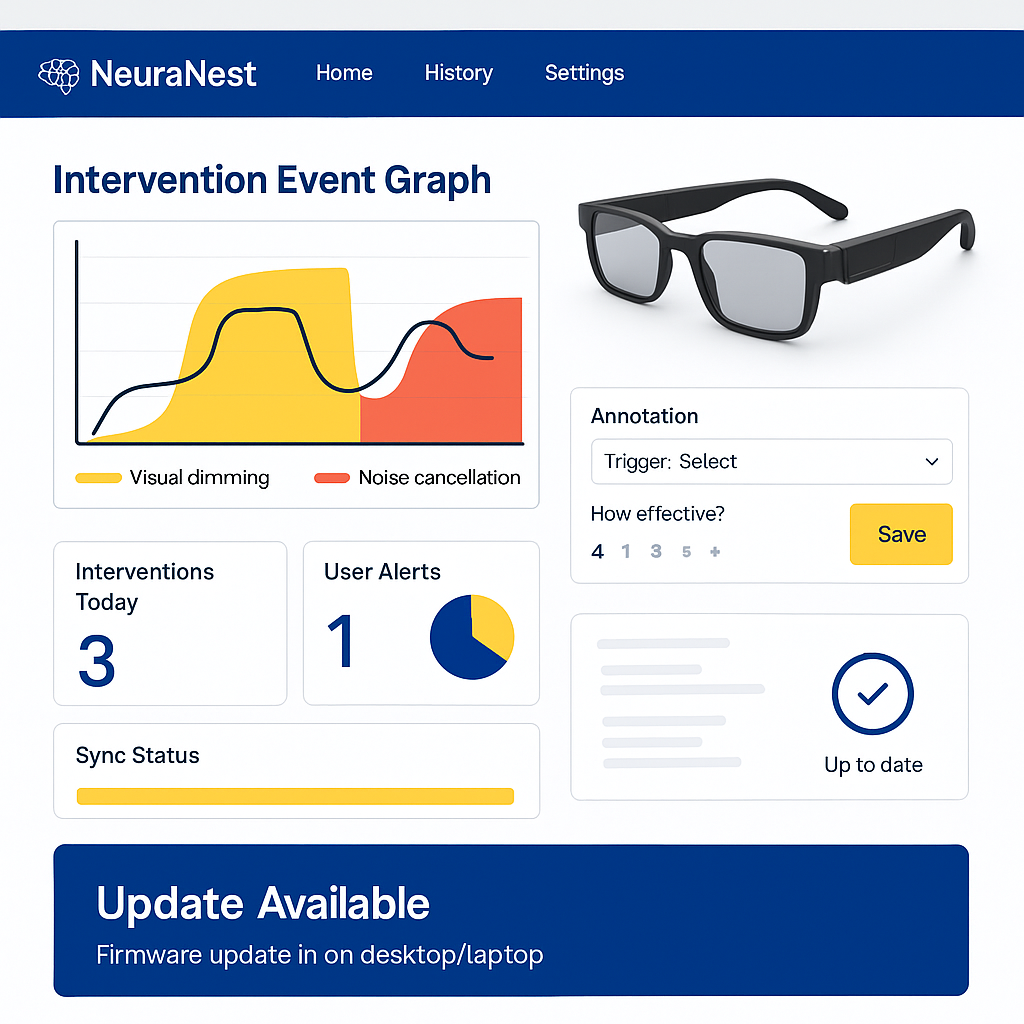This screenshot has width=1024, height=1024.
Task: Select effectiveness rating 1
Action: (626, 551)
